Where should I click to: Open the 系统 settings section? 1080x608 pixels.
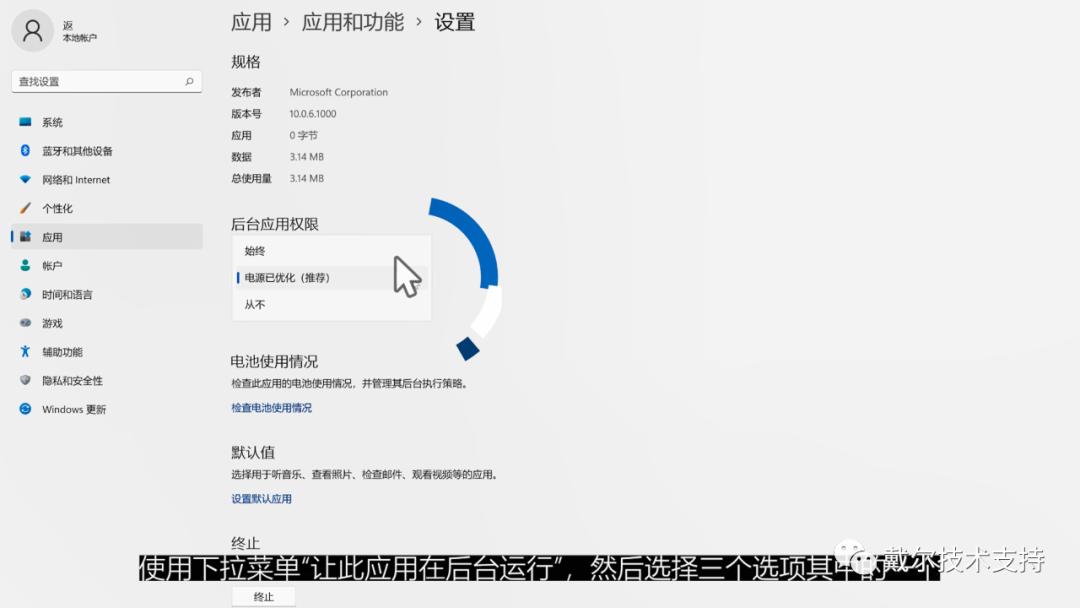(x=60, y=121)
